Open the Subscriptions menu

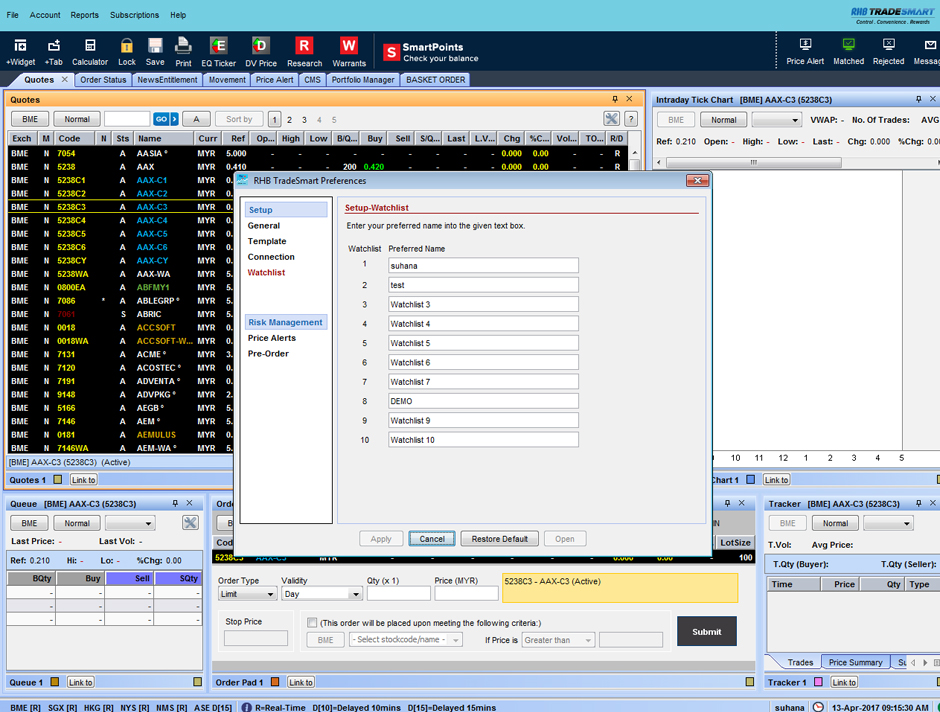(x=134, y=15)
